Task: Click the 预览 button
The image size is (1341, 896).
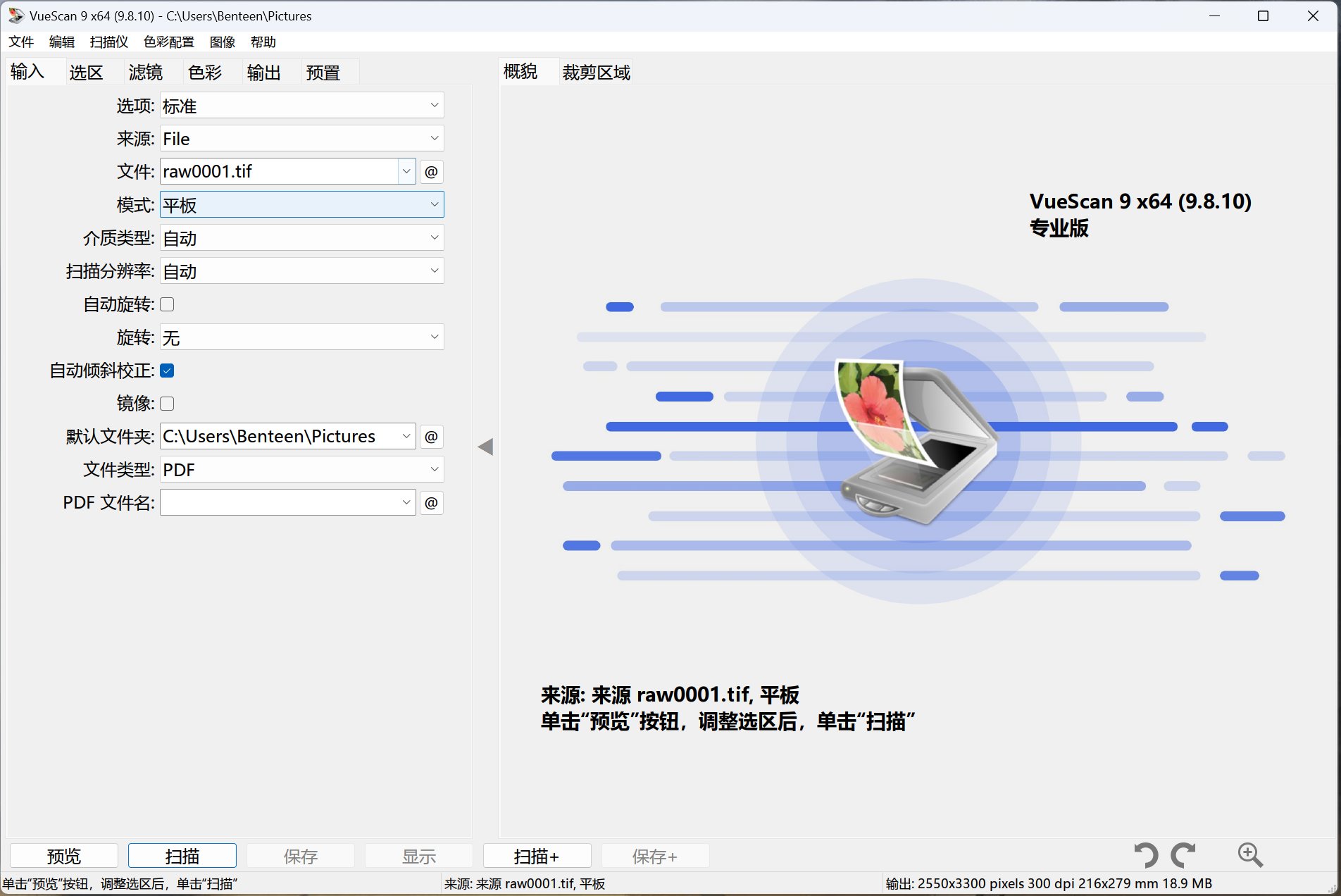Action: pos(64,856)
